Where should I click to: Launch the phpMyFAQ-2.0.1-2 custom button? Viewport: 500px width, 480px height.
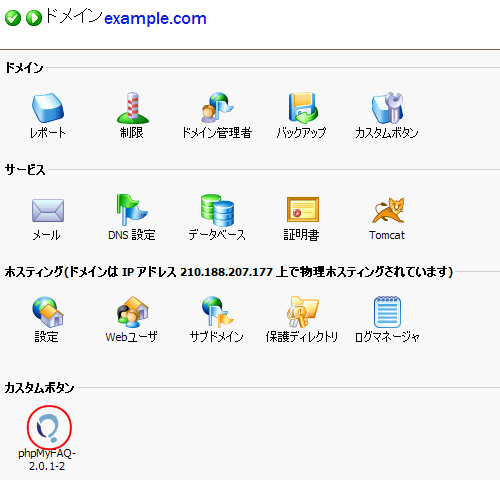pos(49,428)
